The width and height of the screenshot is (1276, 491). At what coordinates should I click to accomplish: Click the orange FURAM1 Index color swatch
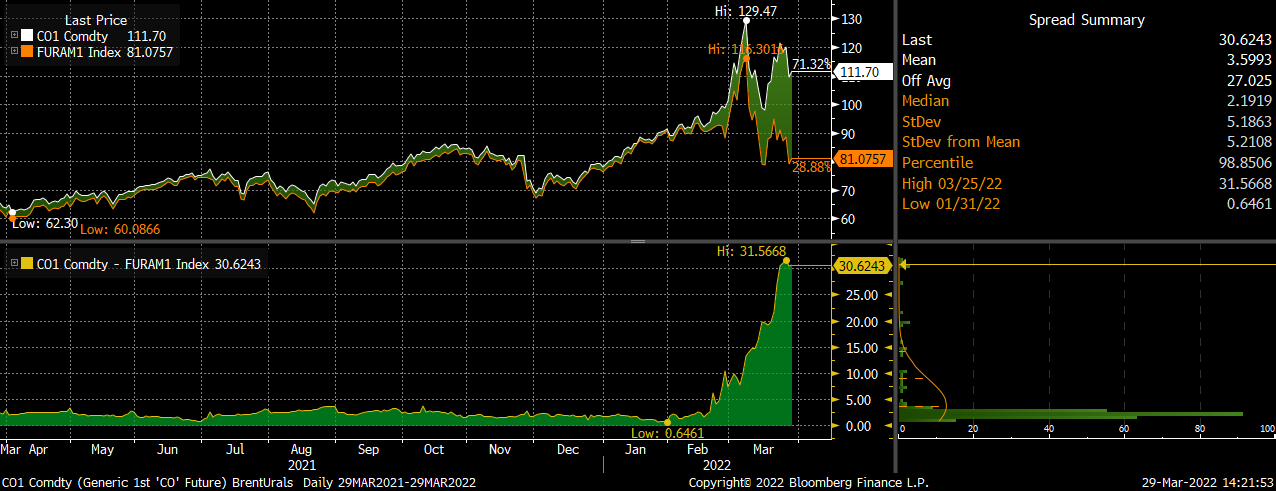(x=27, y=50)
